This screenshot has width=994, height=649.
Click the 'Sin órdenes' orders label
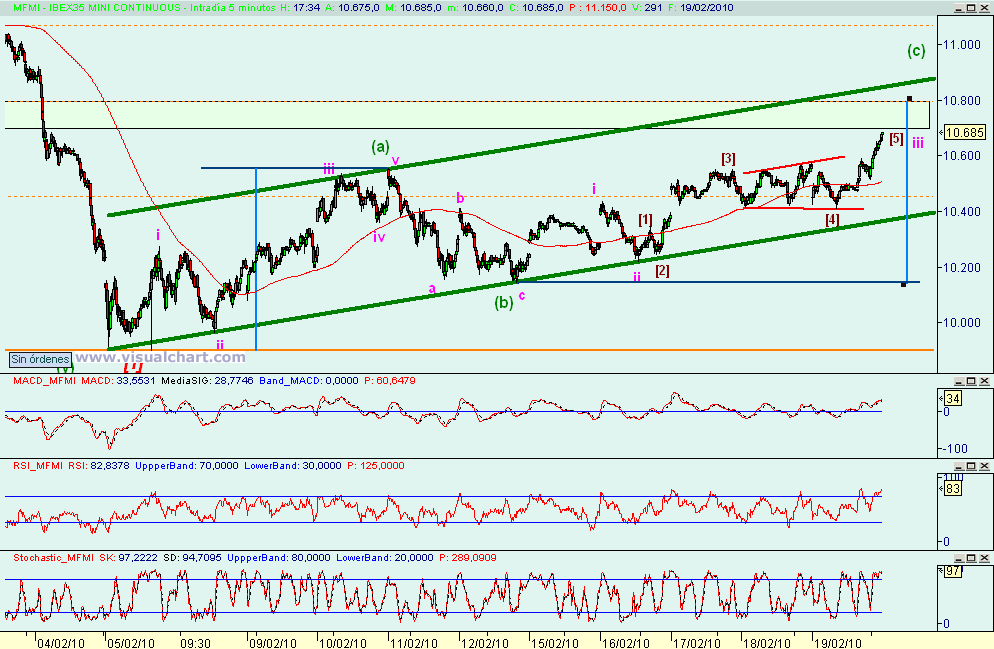(40, 359)
